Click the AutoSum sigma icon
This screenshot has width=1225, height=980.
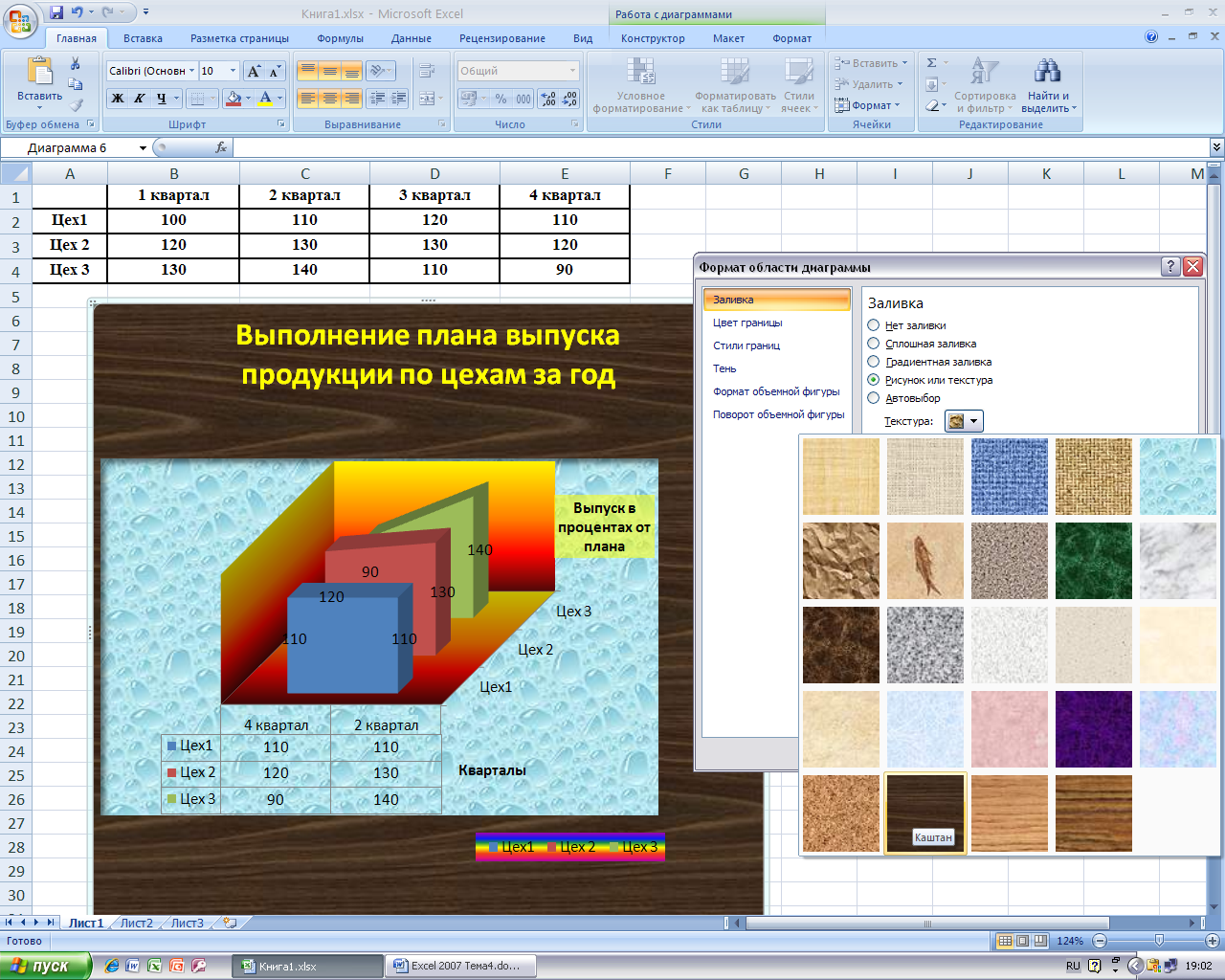(931, 63)
